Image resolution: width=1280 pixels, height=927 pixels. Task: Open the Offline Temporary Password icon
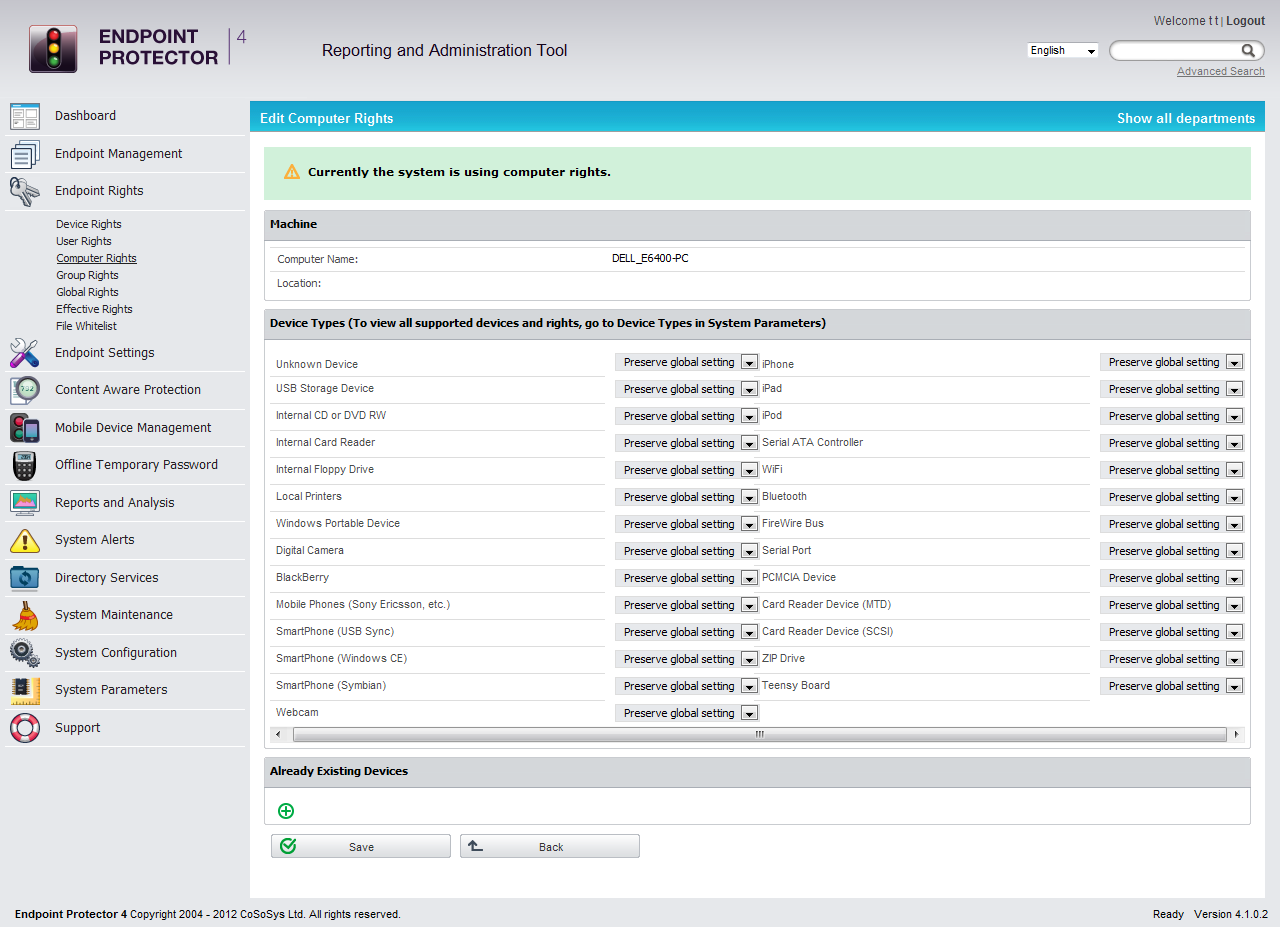(25, 465)
